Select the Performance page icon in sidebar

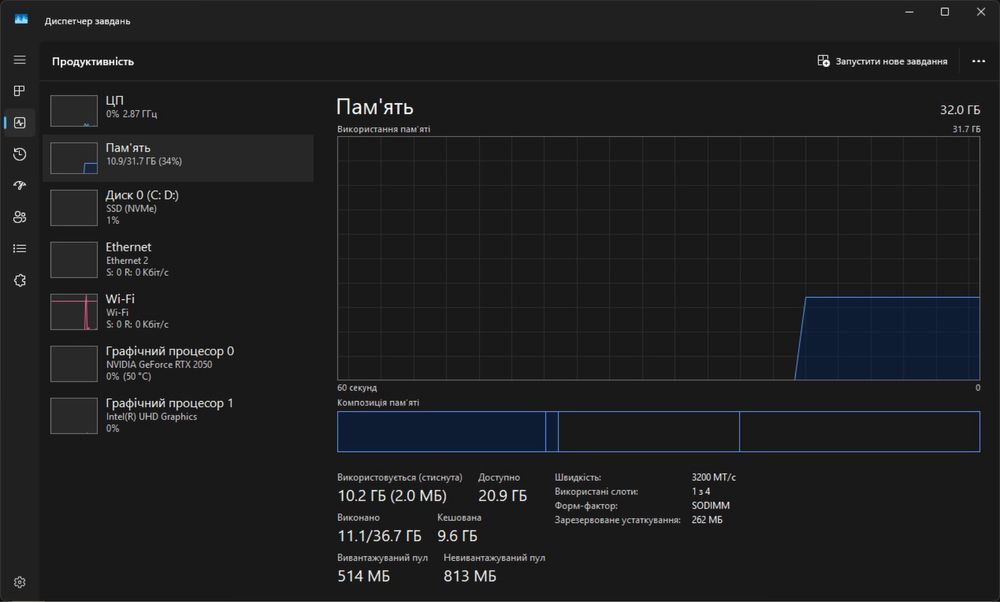click(x=20, y=122)
